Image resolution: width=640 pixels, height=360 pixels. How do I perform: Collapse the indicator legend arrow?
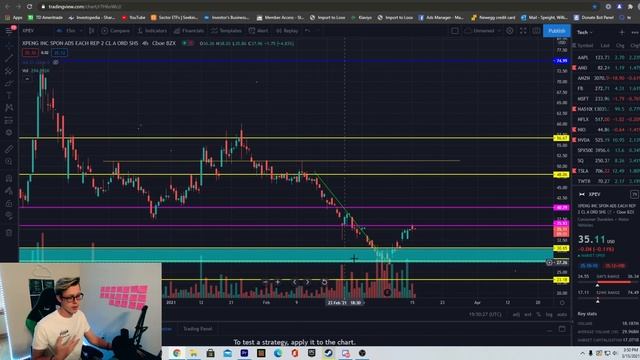[x=27, y=78]
